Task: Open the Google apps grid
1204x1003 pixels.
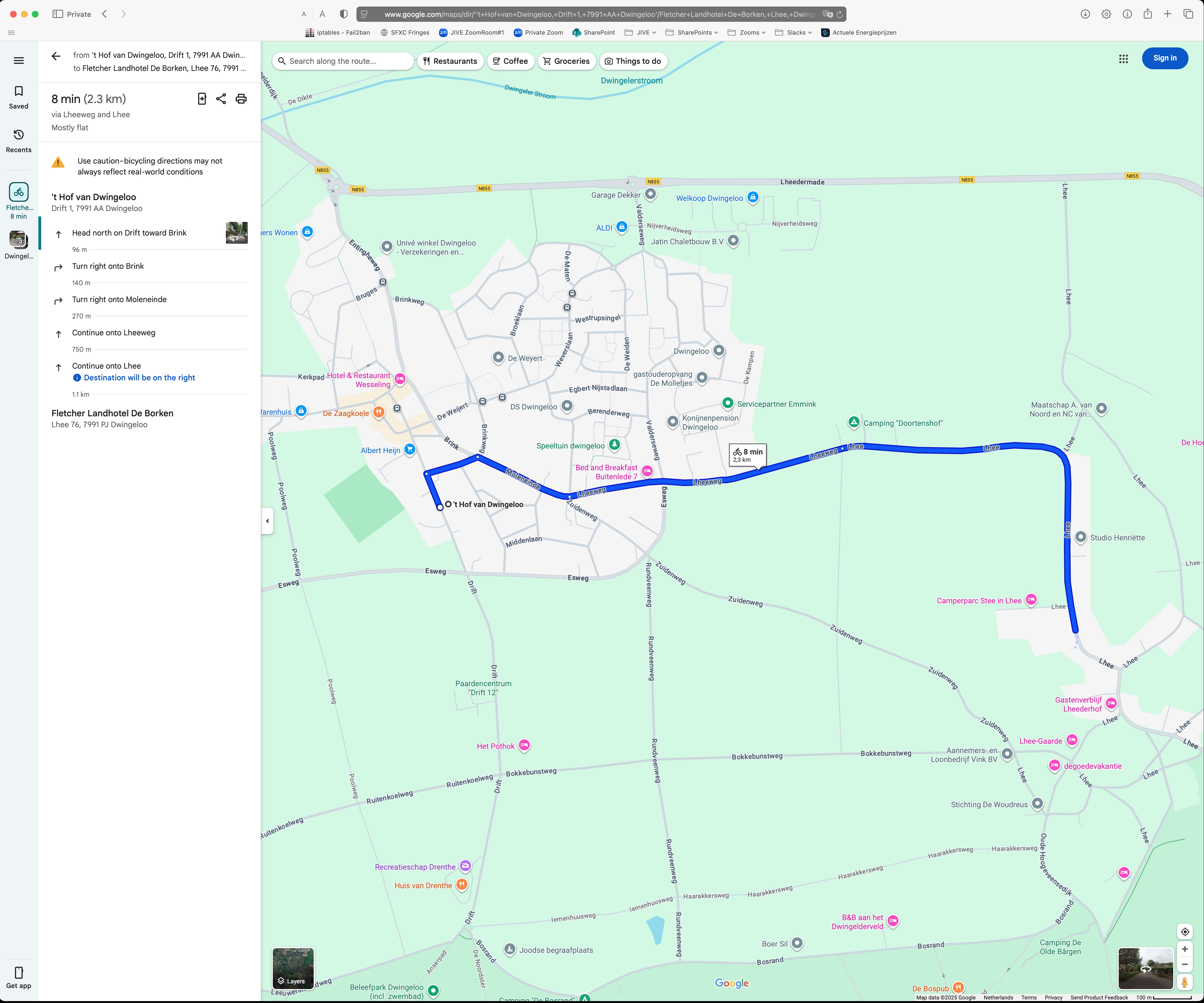Action: 1123,59
